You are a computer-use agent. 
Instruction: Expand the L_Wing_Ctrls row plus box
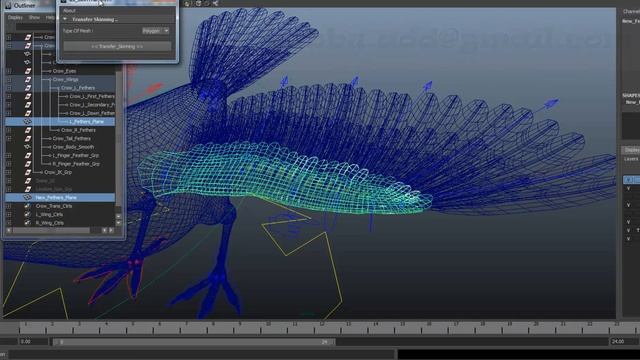point(9,214)
